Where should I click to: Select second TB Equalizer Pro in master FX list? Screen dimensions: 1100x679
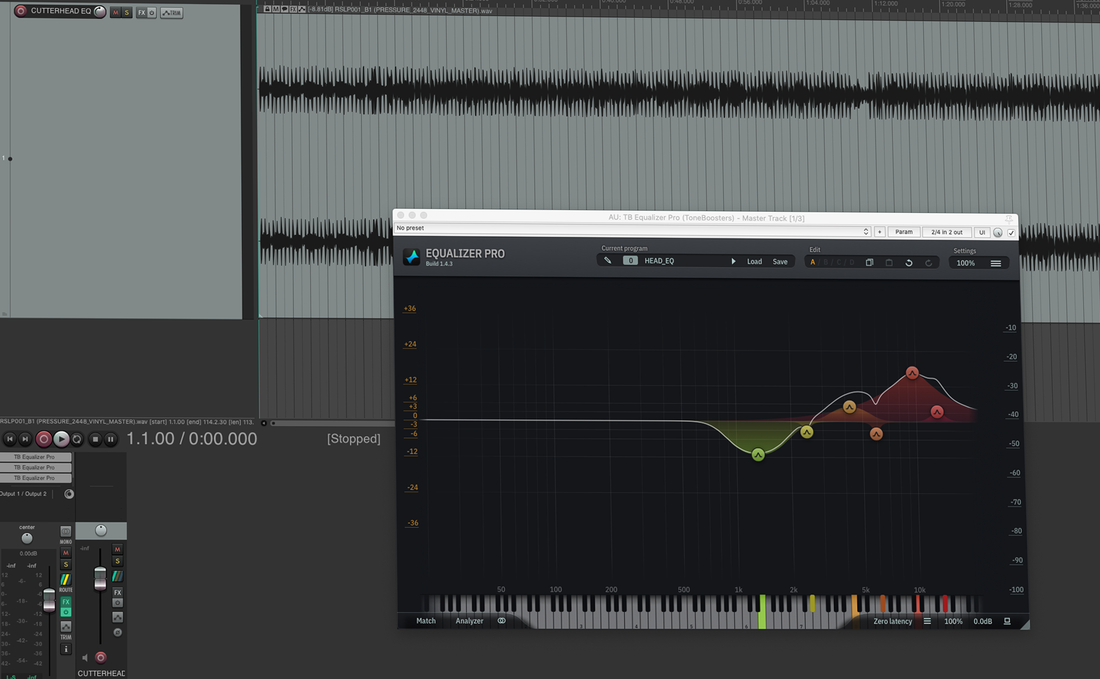35,467
